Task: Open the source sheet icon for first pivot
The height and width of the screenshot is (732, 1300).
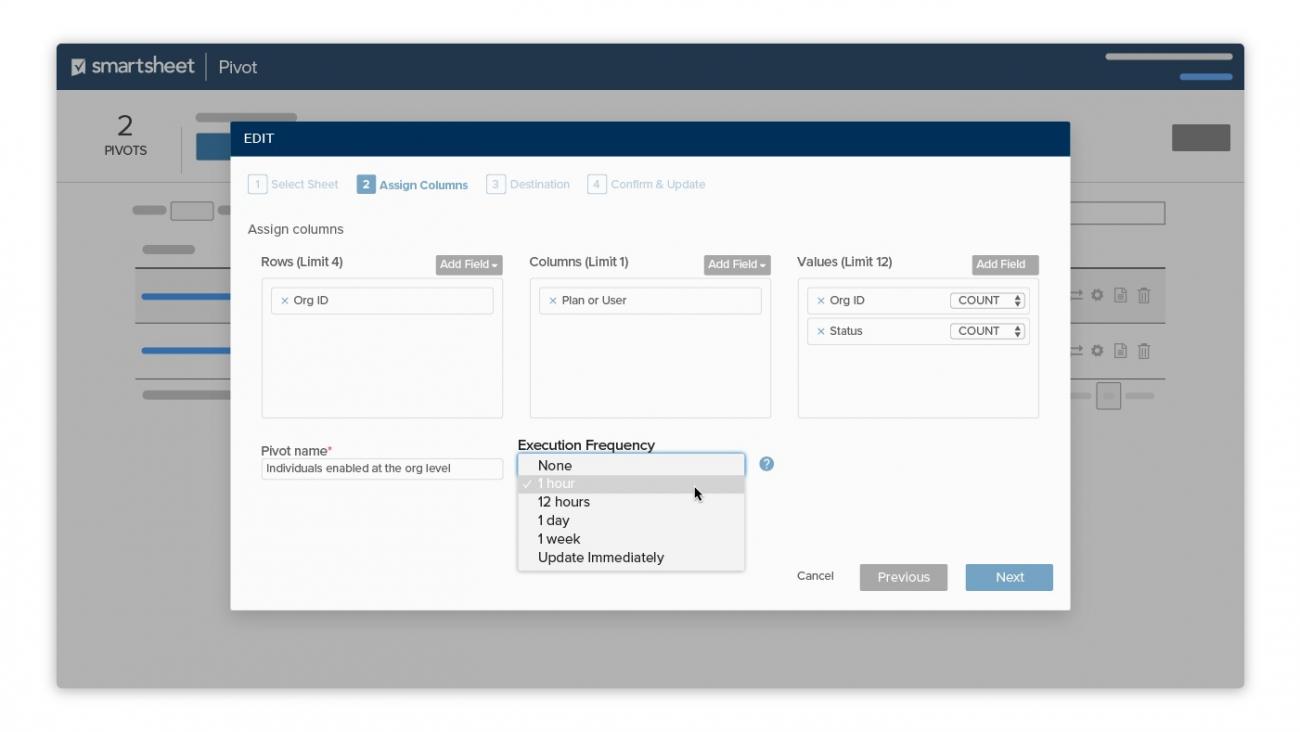Action: 1120,294
